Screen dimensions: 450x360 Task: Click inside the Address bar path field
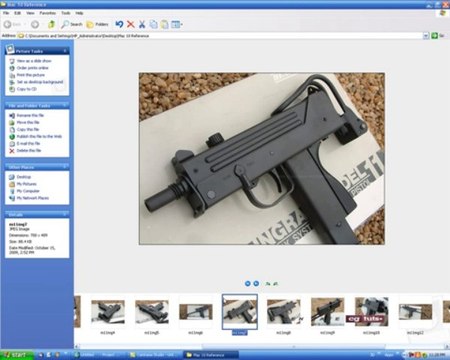220,36
